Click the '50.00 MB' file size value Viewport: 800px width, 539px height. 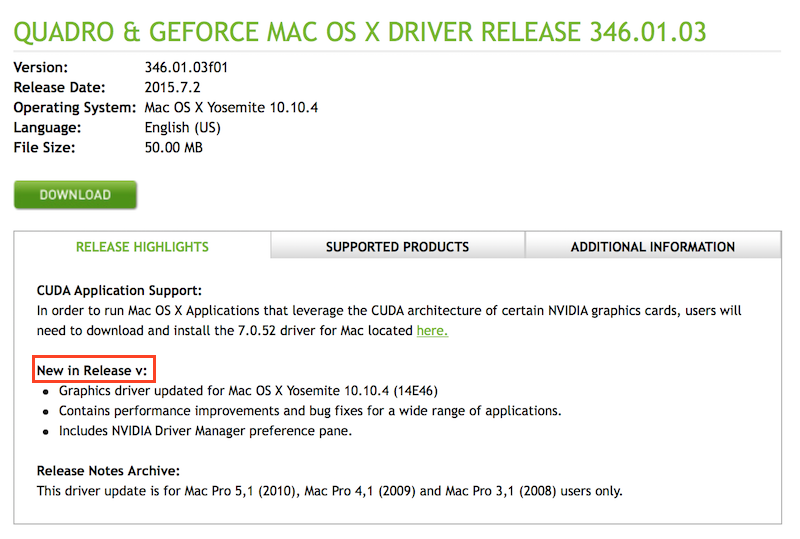(x=173, y=148)
